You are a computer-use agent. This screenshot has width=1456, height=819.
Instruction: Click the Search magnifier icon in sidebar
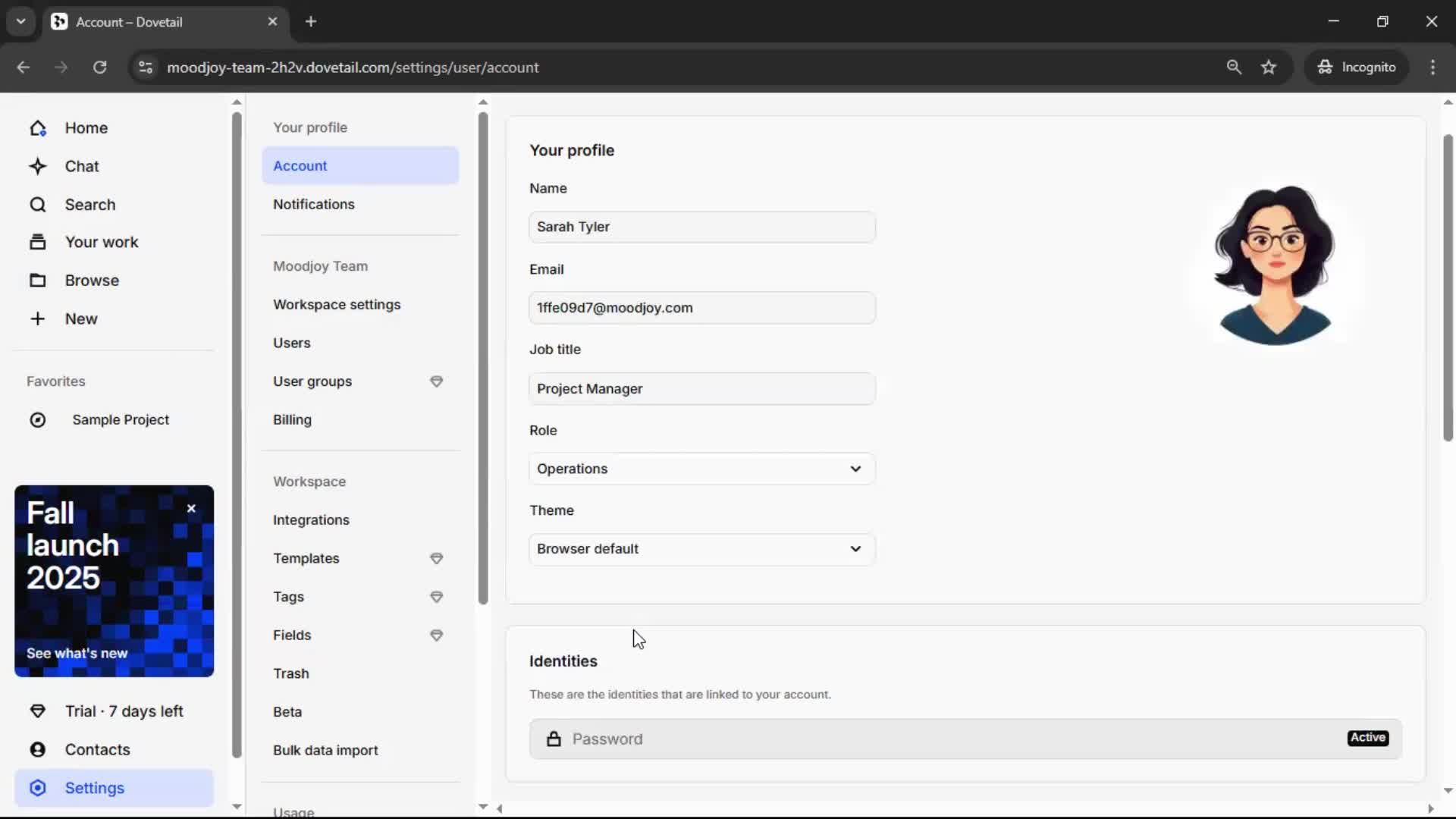click(38, 205)
